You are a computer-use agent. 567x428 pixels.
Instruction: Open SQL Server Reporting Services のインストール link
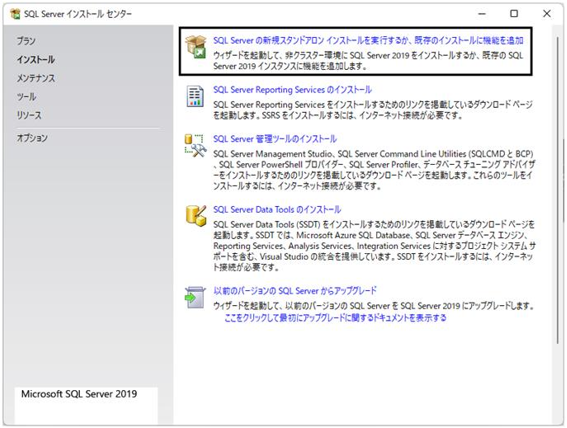292,90
